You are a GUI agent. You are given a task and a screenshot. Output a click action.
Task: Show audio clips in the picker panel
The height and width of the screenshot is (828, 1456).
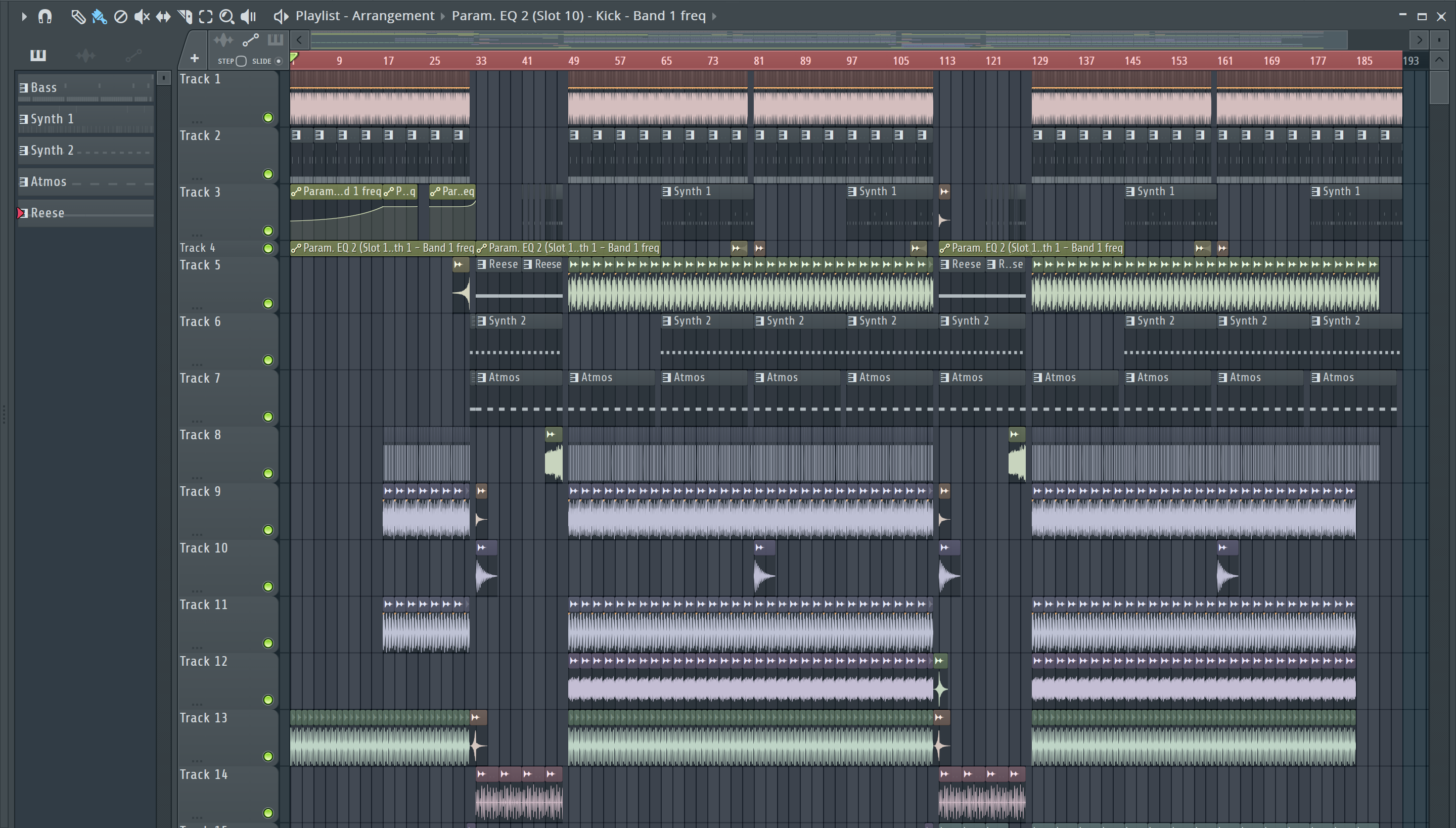coord(85,55)
